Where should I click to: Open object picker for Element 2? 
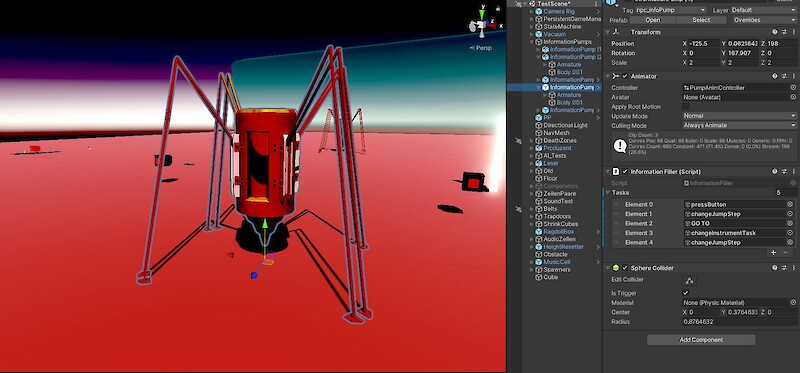pyautogui.click(x=790, y=223)
